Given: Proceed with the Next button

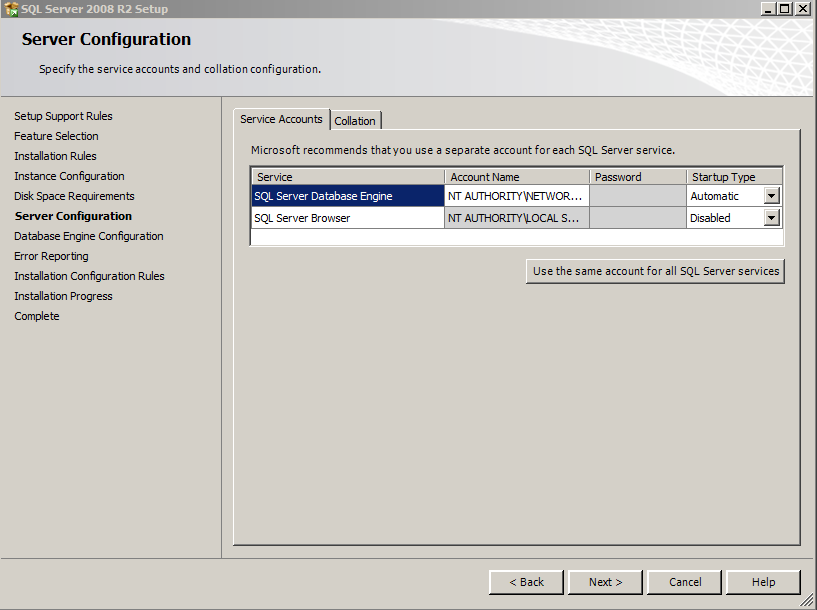Looking at the screenshot, I should click(605, 582).
